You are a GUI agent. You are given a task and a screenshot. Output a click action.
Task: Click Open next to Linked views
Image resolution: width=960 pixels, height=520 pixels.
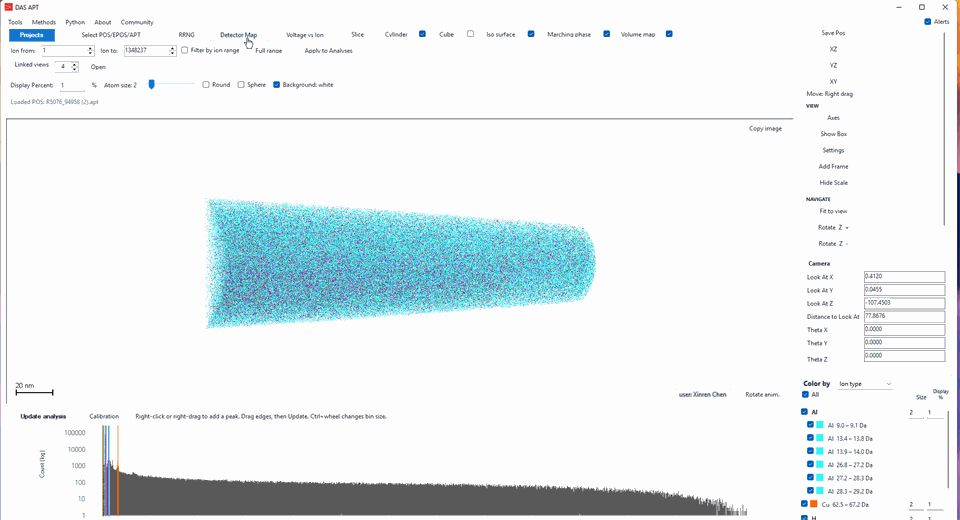point(98,67)
